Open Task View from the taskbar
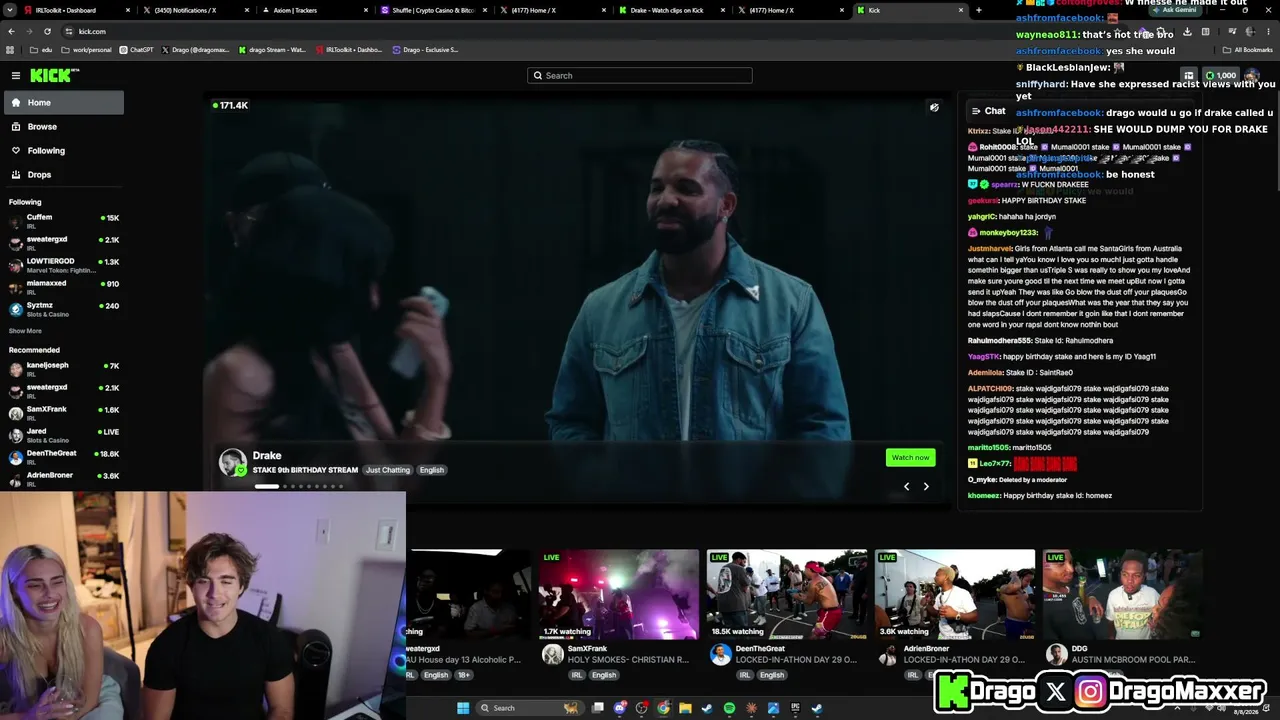Viewport: 1280px width, 720px height. pos(598,708)
